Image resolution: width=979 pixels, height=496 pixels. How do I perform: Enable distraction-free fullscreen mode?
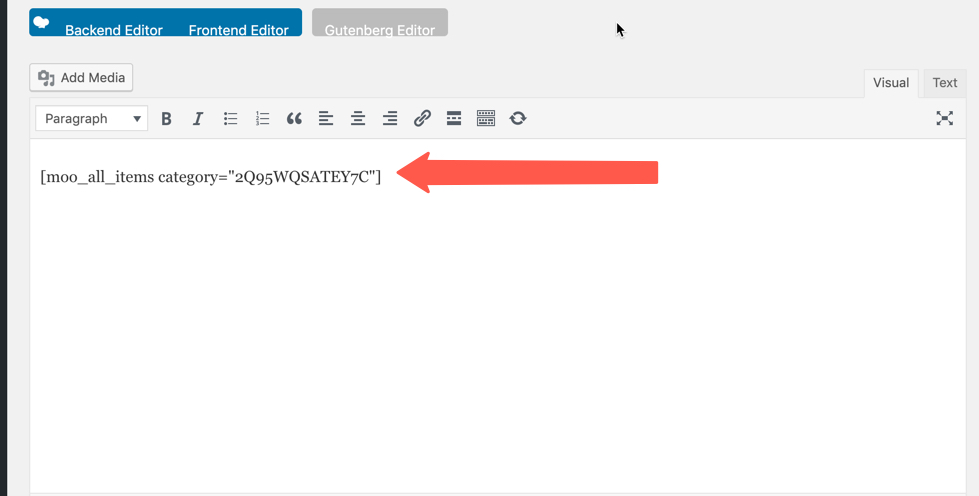[945, 118]
